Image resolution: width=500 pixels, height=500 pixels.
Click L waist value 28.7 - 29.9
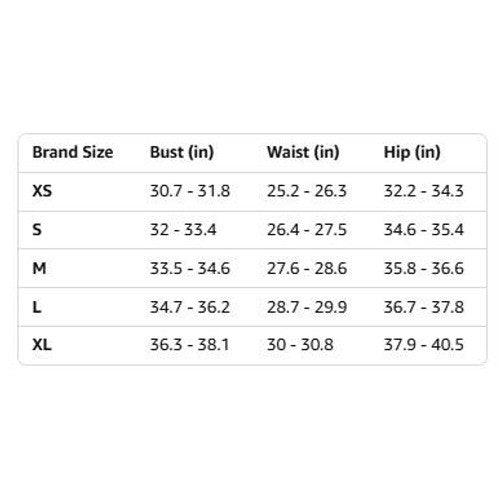tap(307, 307)
